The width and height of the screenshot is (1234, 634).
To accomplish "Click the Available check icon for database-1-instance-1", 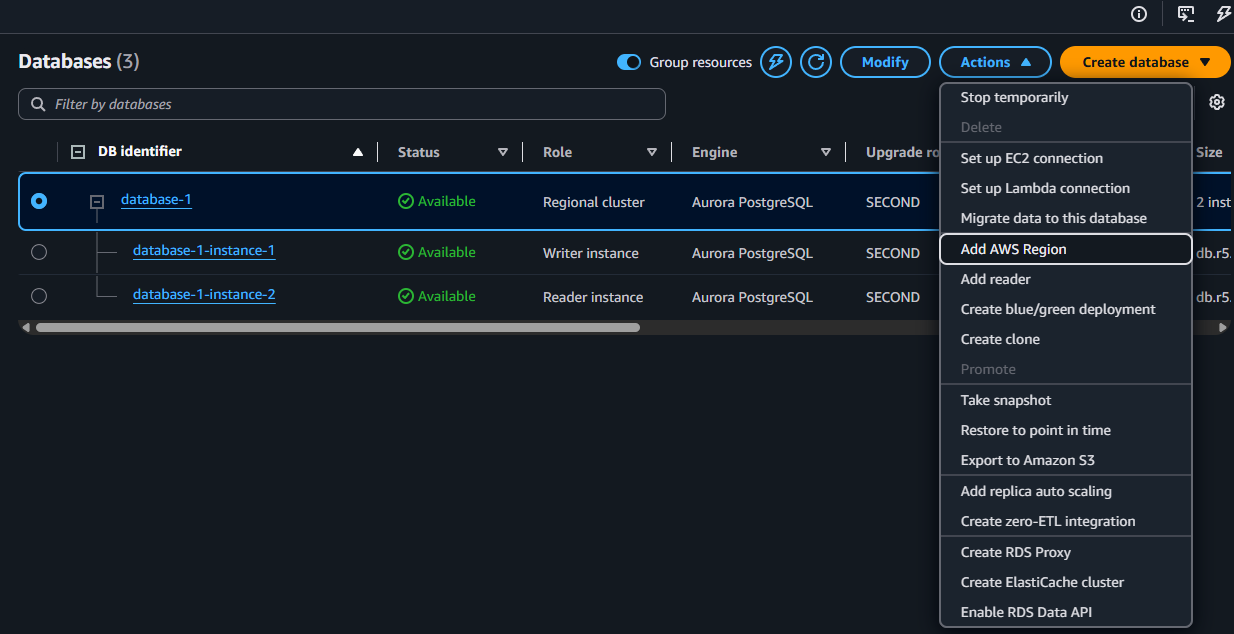I will tap(405, 252).
